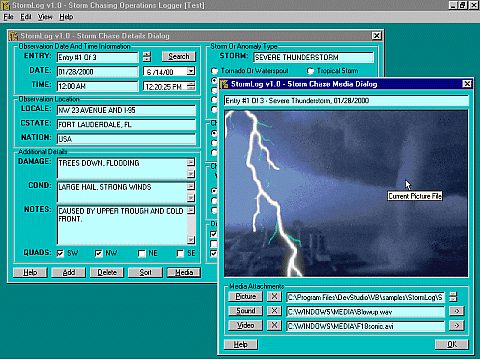Click the Picture button in Media Attachments

(246, 297)
